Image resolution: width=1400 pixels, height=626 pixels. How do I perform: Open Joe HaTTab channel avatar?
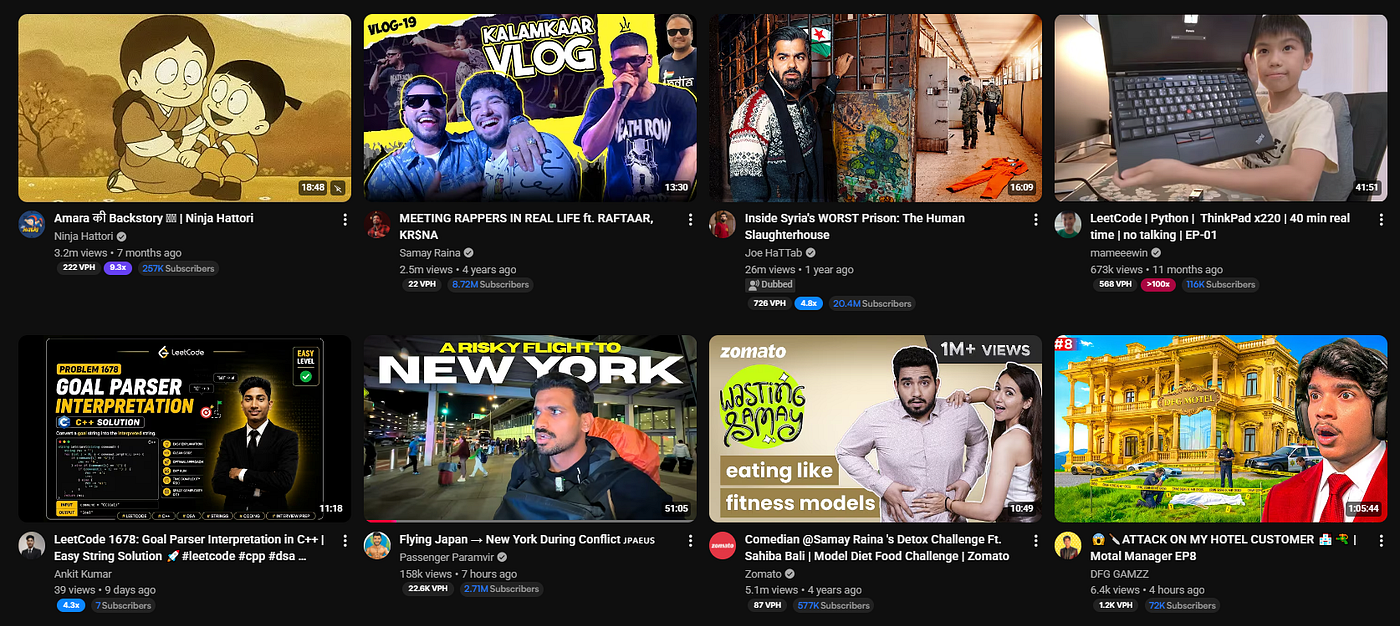(x=723, y=224)
